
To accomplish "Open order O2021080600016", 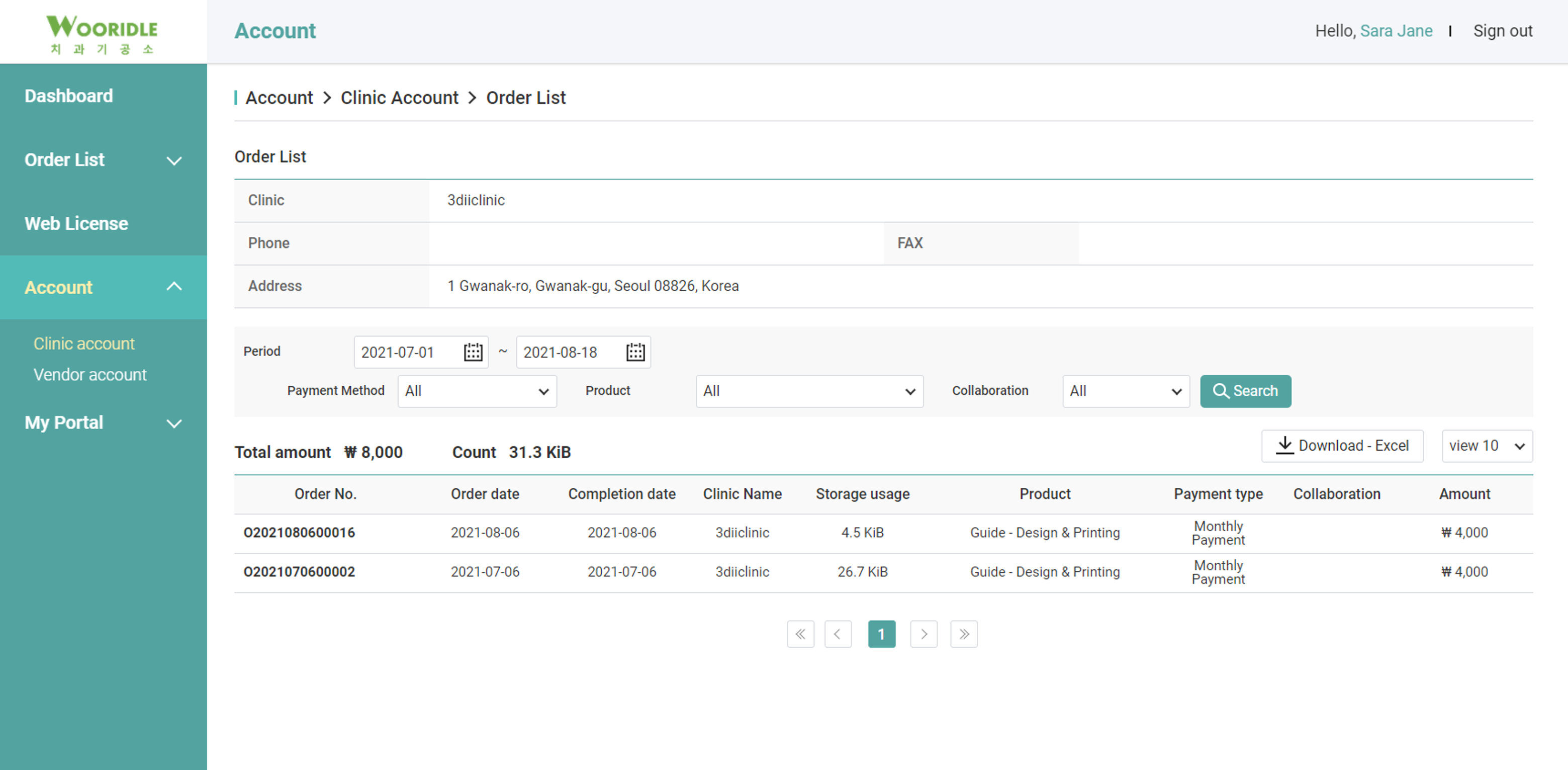I will pos(299,533).
